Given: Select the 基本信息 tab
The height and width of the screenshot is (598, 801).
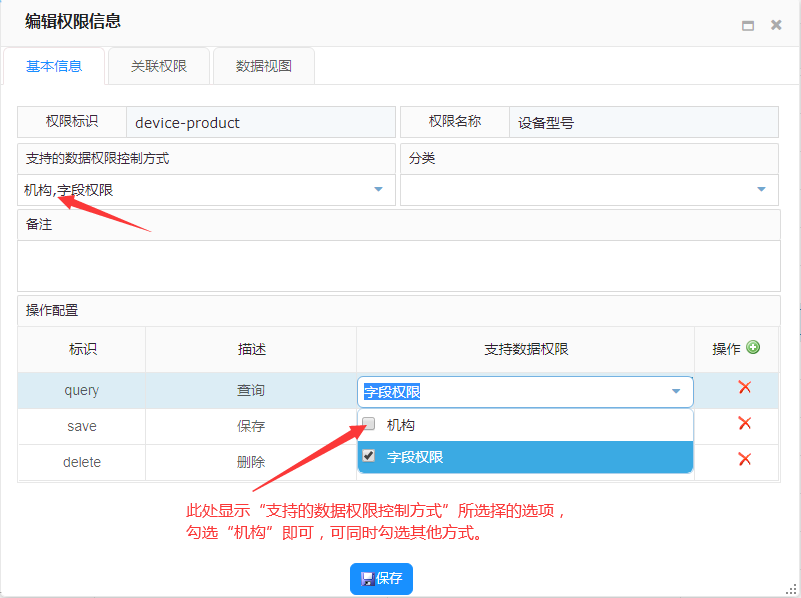Looking at the screenshot, I should pyautogui.click(x=54, y=66).
